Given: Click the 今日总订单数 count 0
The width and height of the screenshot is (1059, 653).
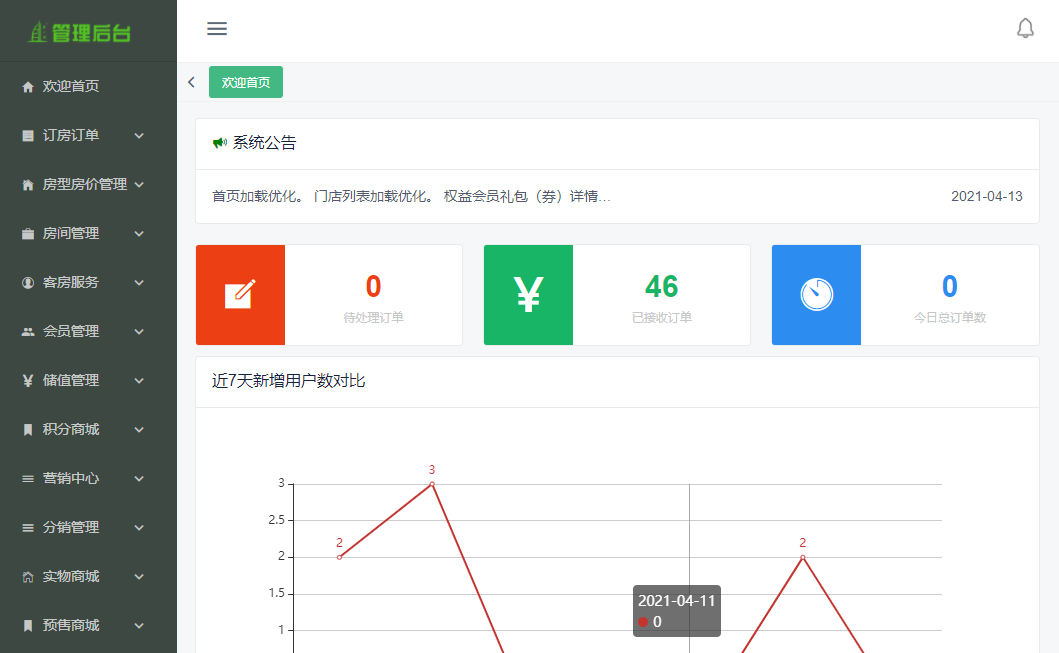Looking at the screenshot, I should click(950, 286).
